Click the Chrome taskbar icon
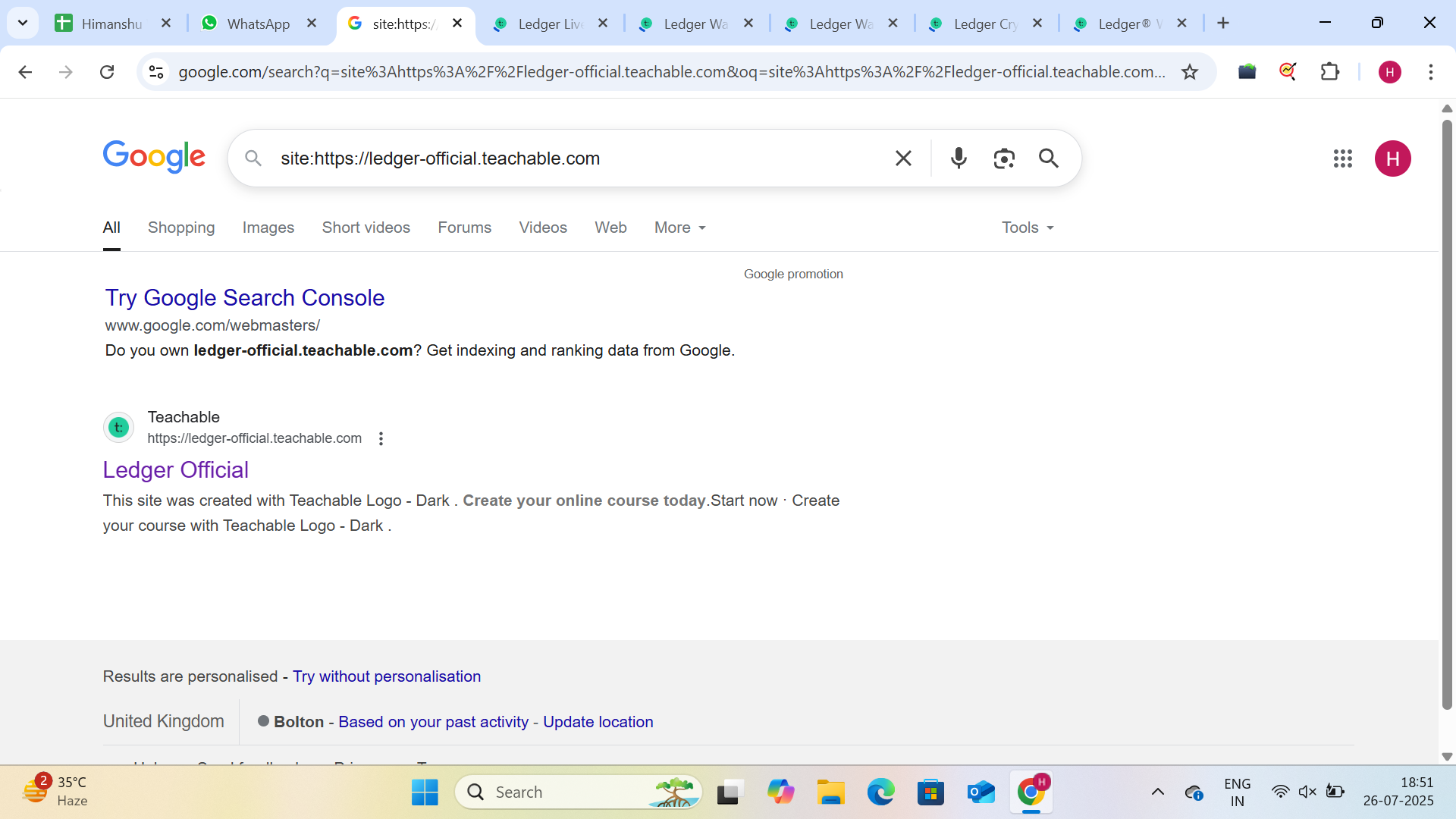Viewport: 1456px width, 819px height. coord(1031,792)
